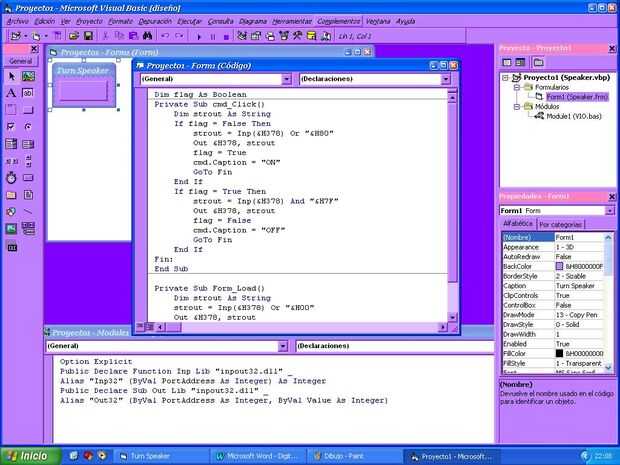Click scroll-down arrow of Form1 code window
Image resolution: width=620 pixels, height=465 pixels.
(452, 317)
